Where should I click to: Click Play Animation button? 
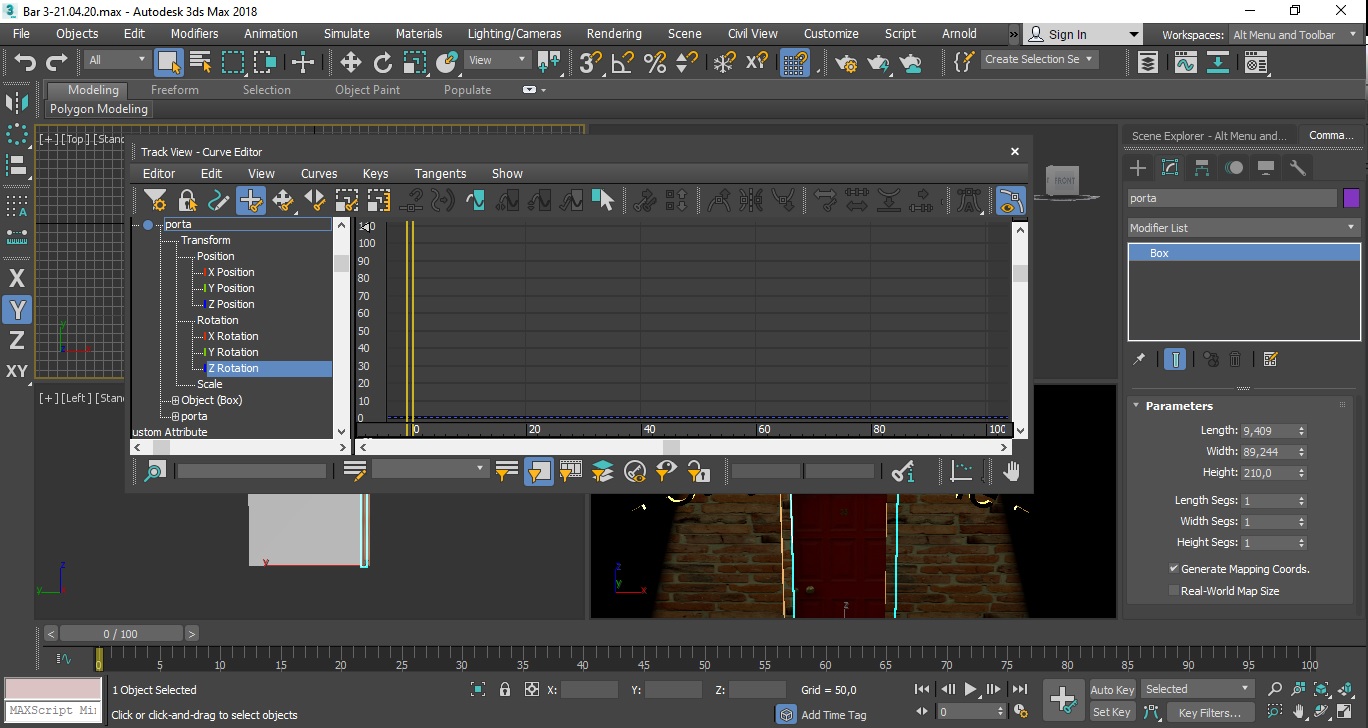(970, 689)
